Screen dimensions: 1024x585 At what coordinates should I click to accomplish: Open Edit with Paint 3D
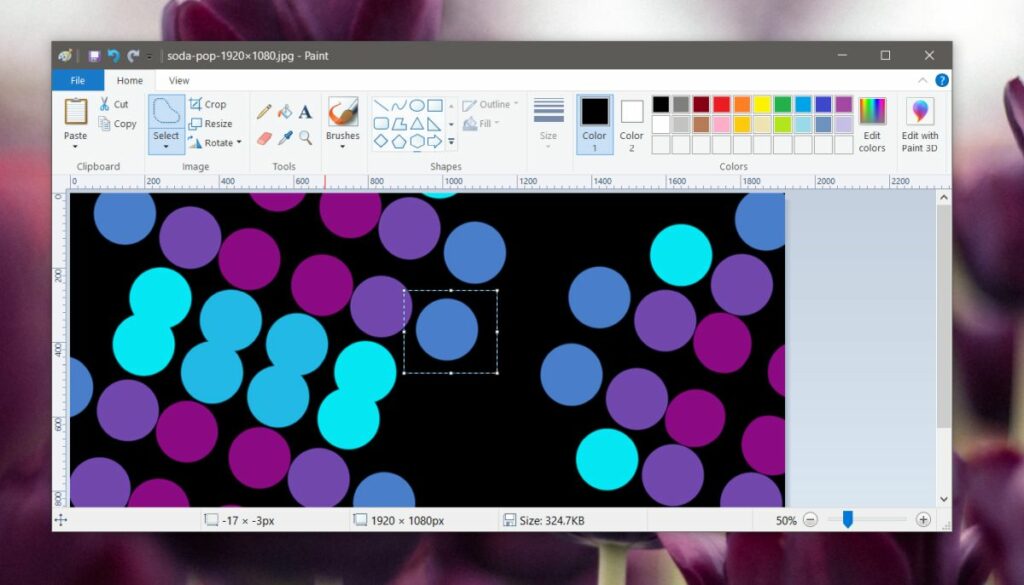(919, 122)
